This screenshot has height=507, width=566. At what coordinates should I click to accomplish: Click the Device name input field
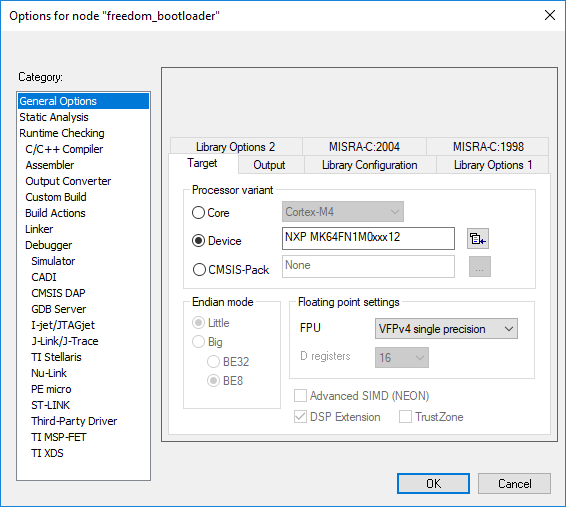point(368,238)
